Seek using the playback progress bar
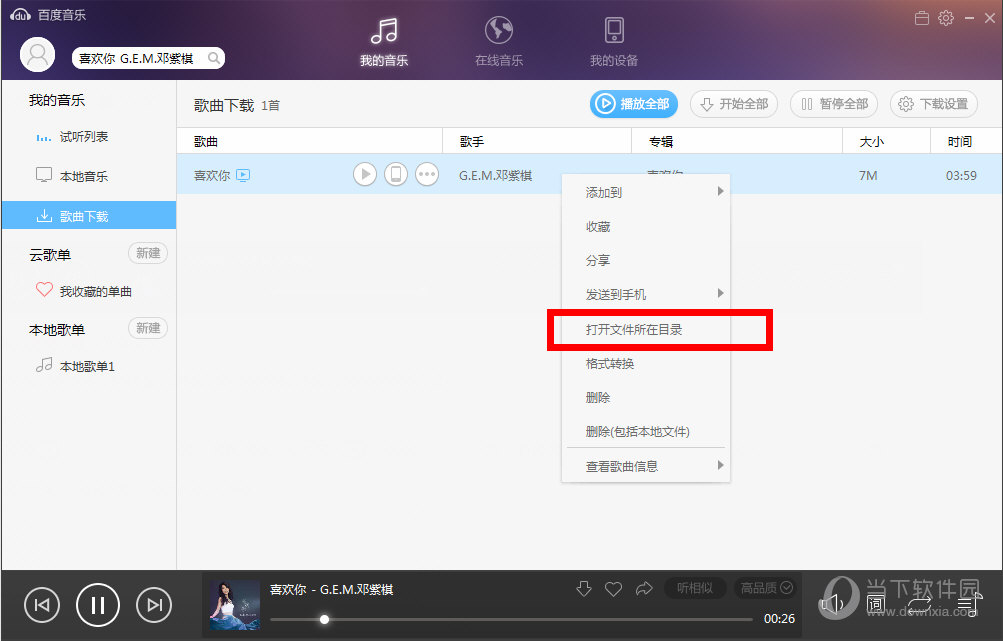Screen dimensions: 1003x641 pyautogui.click(x=500, y=618)
